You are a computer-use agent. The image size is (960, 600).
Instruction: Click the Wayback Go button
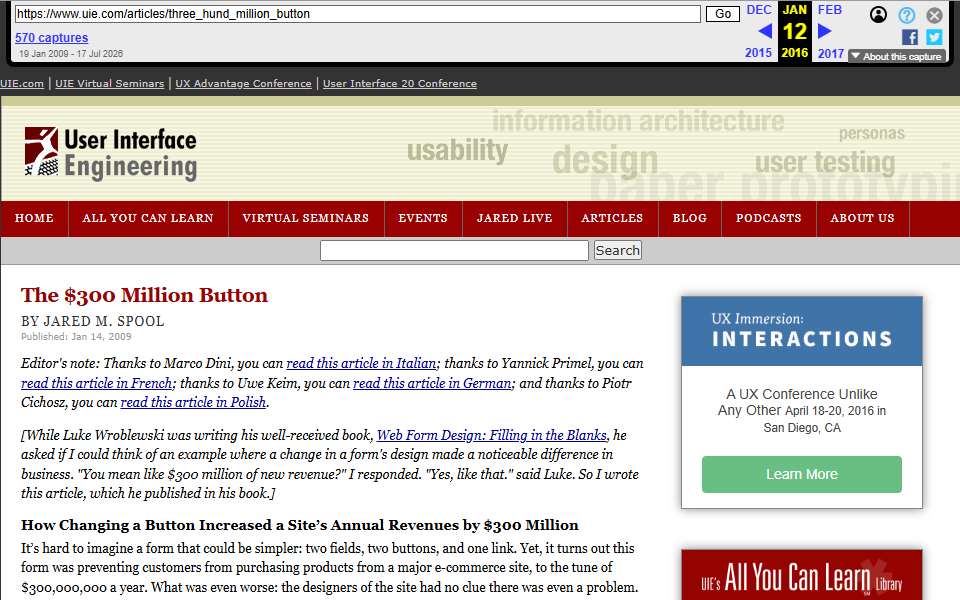click(x=722, y=13)
